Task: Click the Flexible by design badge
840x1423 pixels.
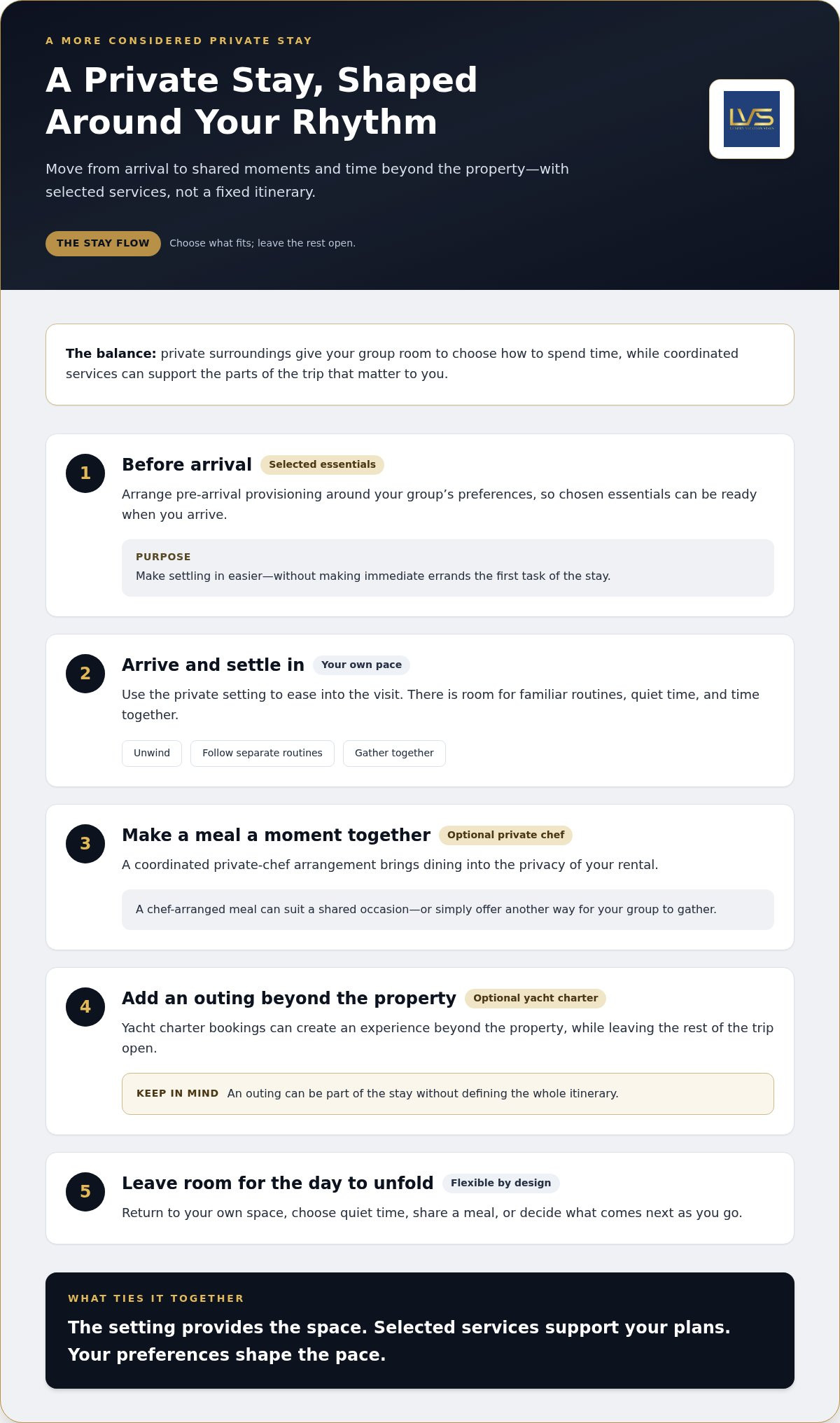Action: click(x=500, y=1183)
